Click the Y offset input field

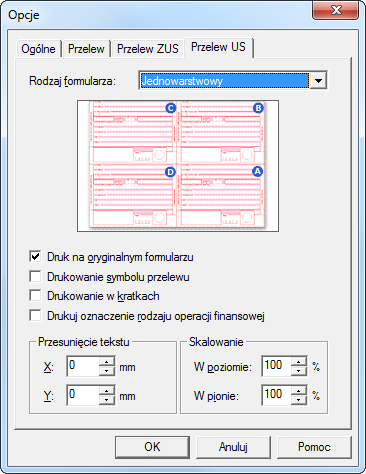83,395
